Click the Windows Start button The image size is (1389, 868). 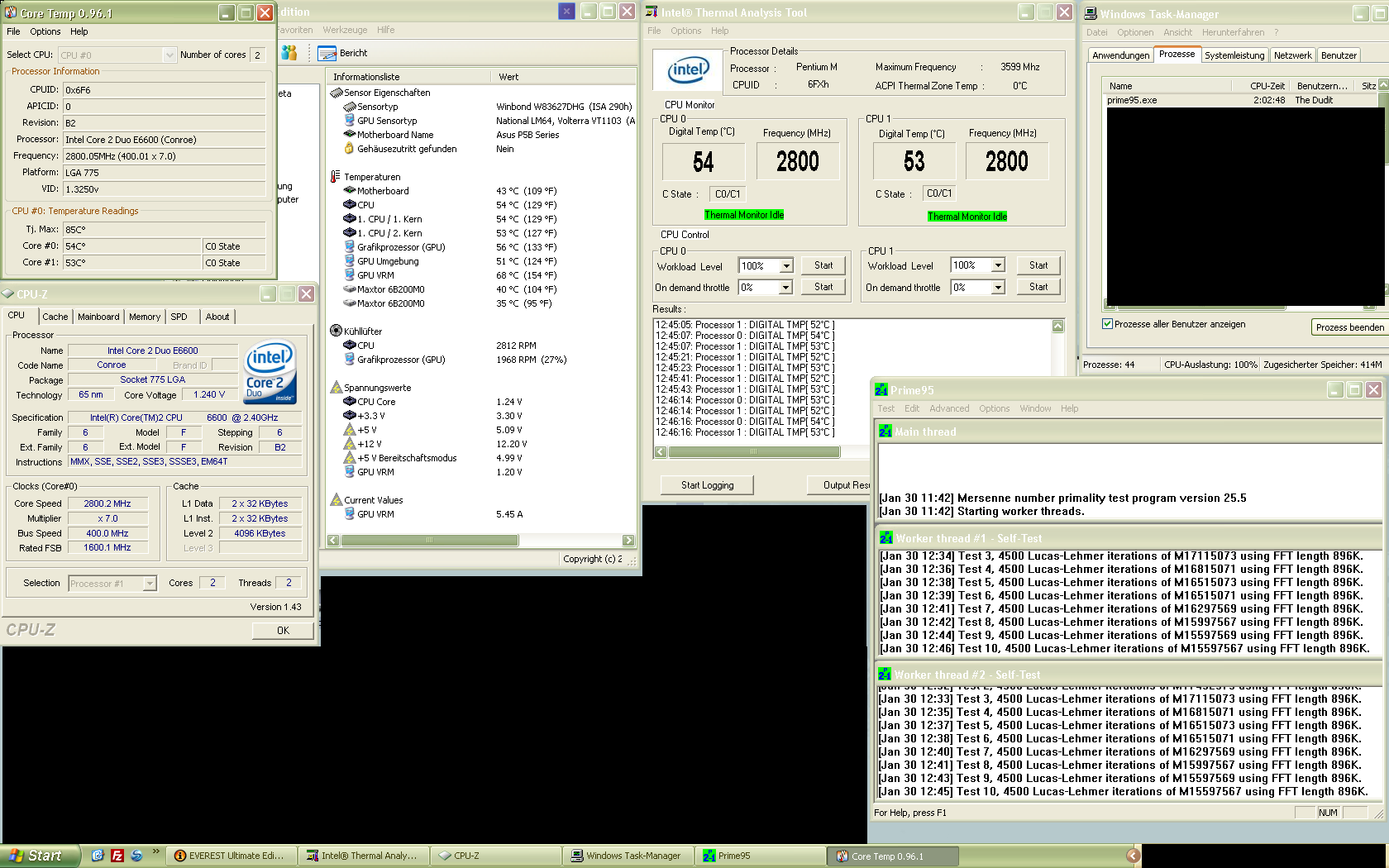click(41, 856)
